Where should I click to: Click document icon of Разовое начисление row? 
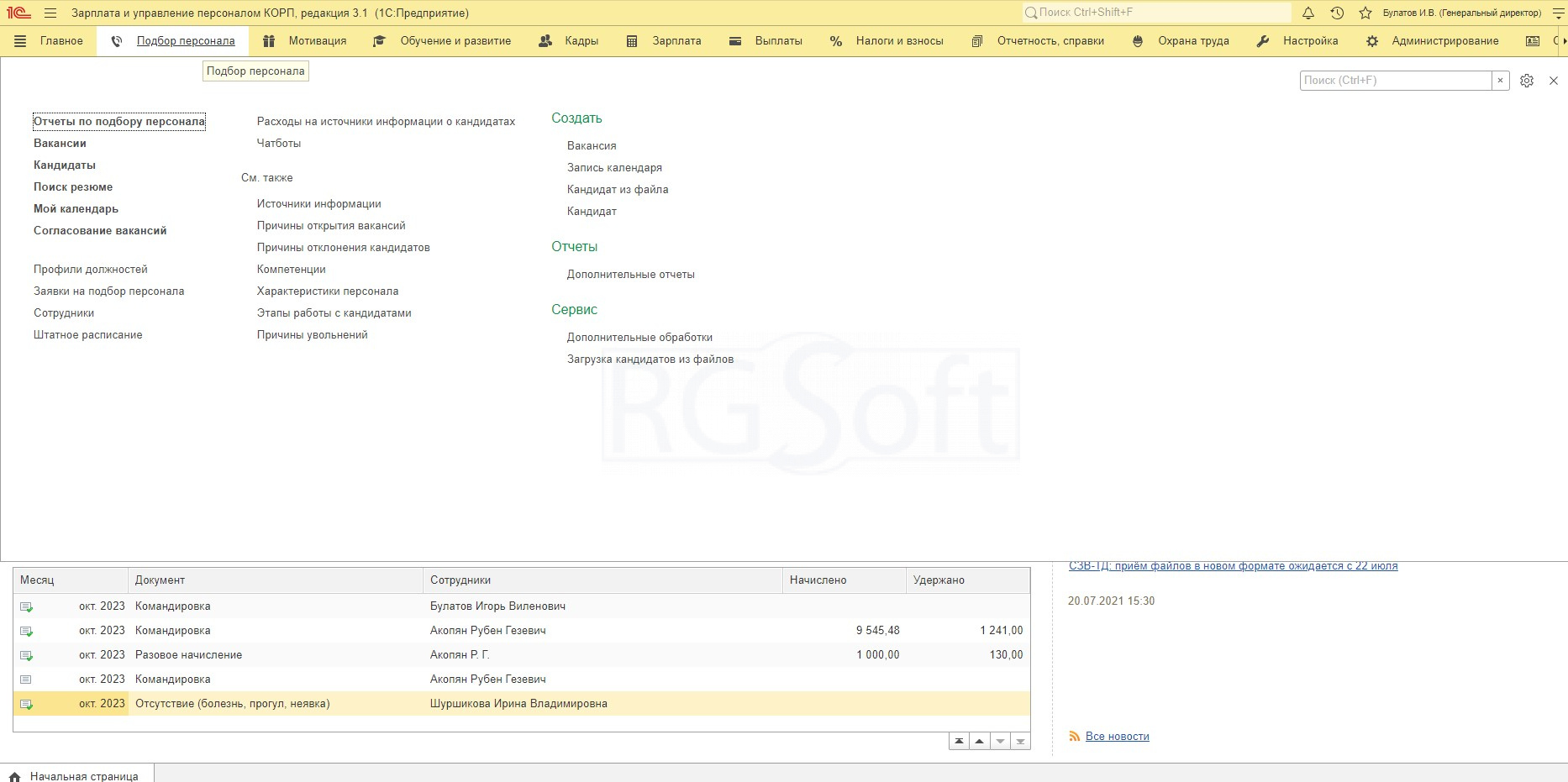tap(26, 655)
